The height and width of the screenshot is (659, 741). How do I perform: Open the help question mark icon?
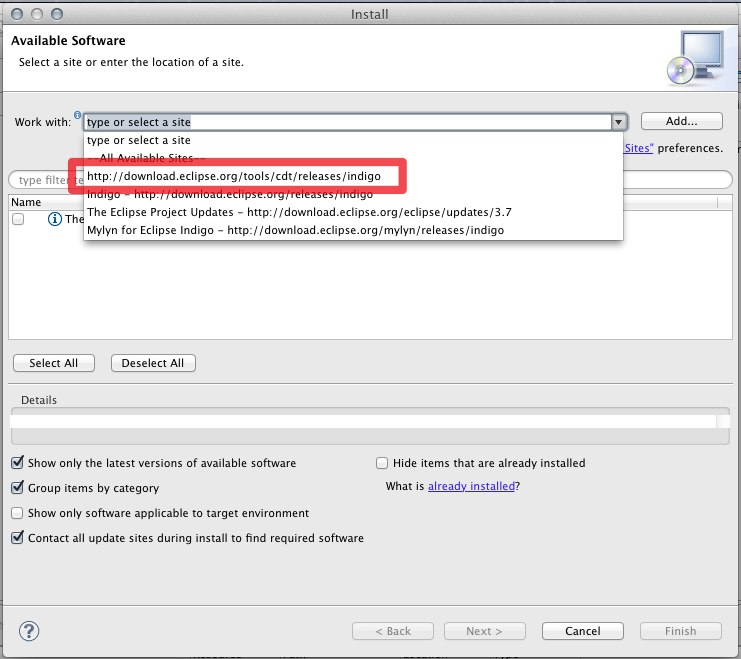coord(29,631)
